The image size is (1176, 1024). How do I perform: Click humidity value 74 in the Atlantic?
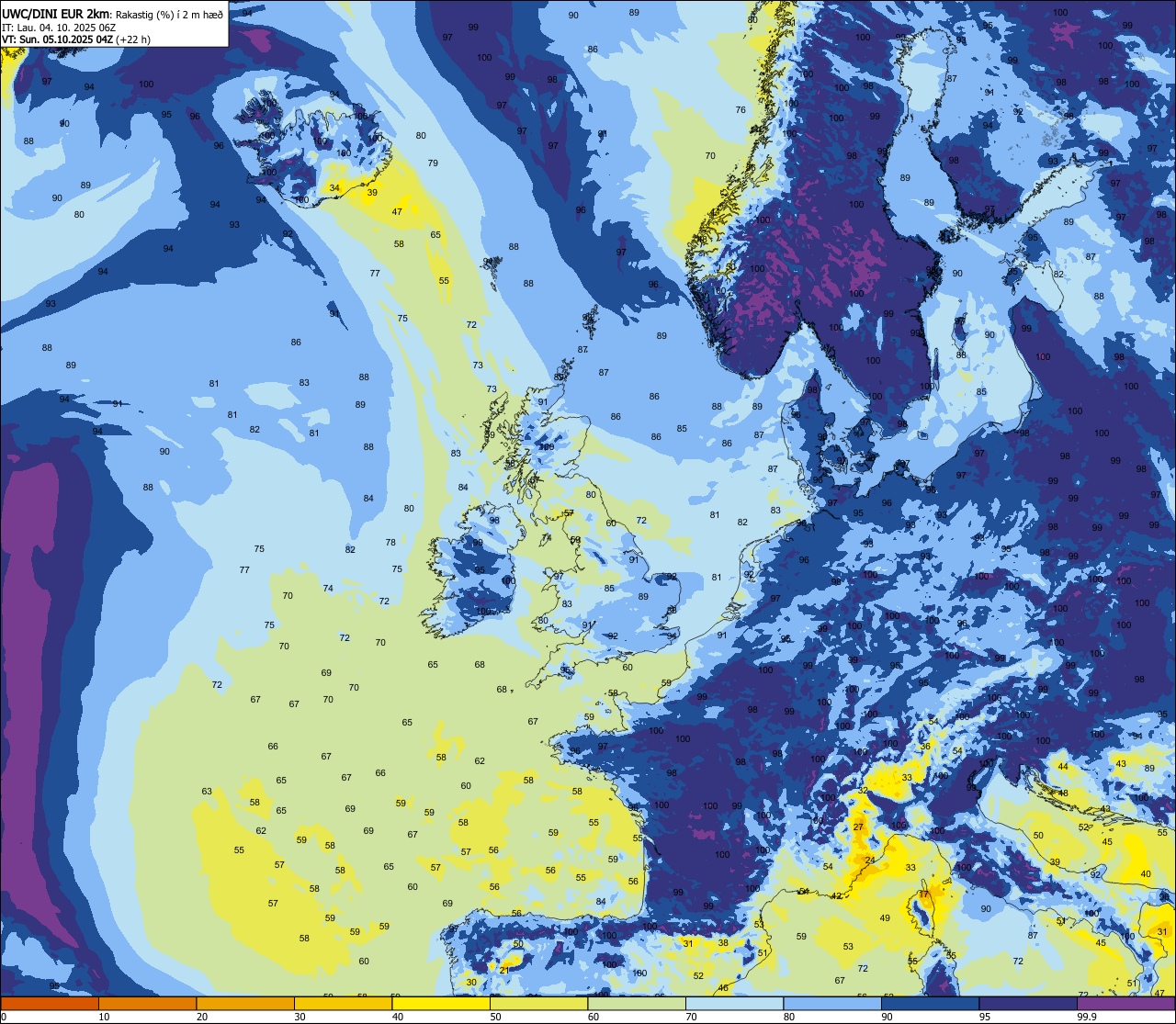tap(328, 588)
